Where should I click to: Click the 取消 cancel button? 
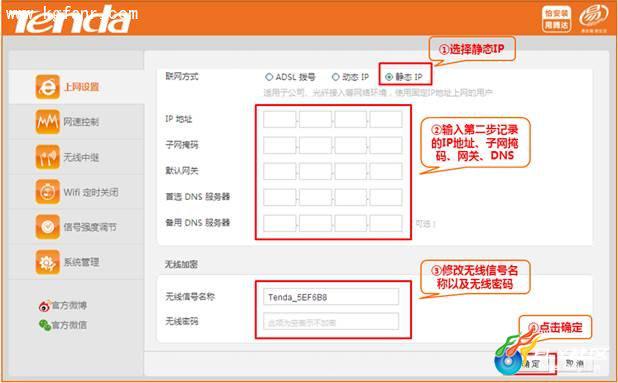click(574, 363)
